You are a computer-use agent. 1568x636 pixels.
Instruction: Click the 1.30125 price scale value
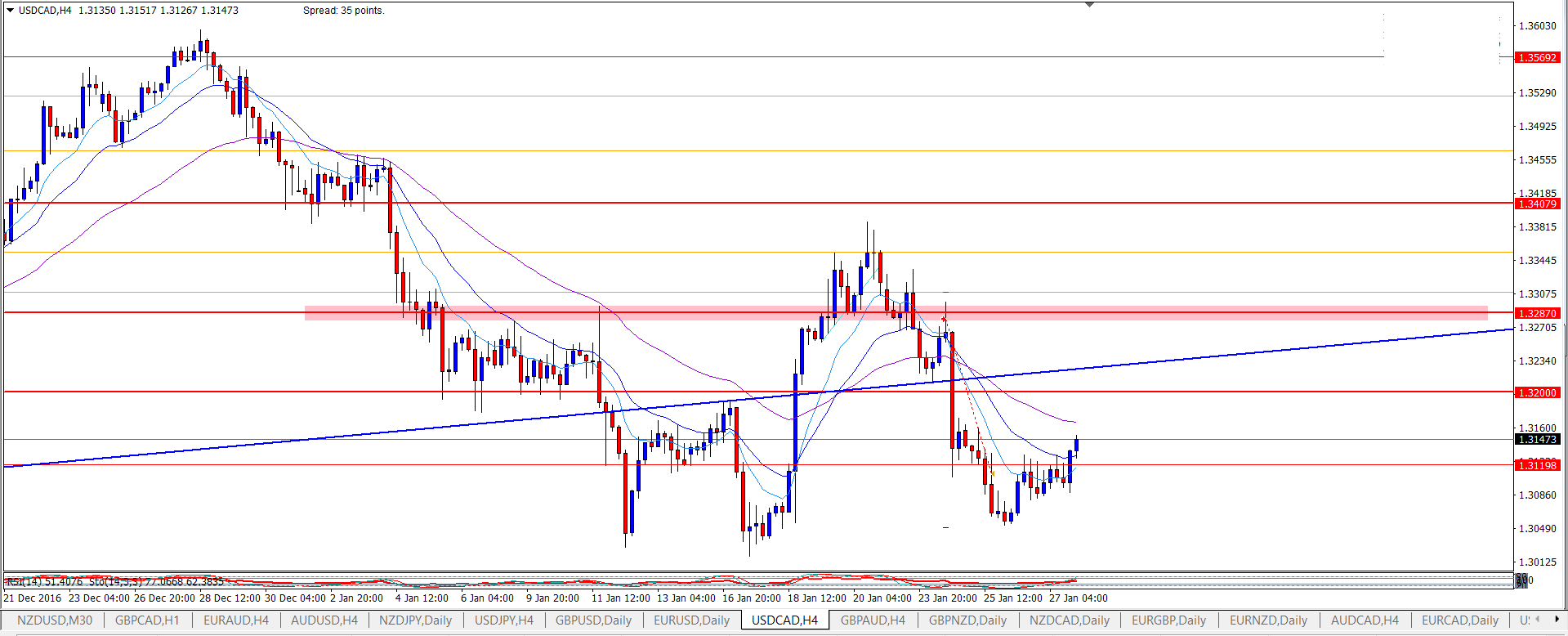(x=1537, y=562)
